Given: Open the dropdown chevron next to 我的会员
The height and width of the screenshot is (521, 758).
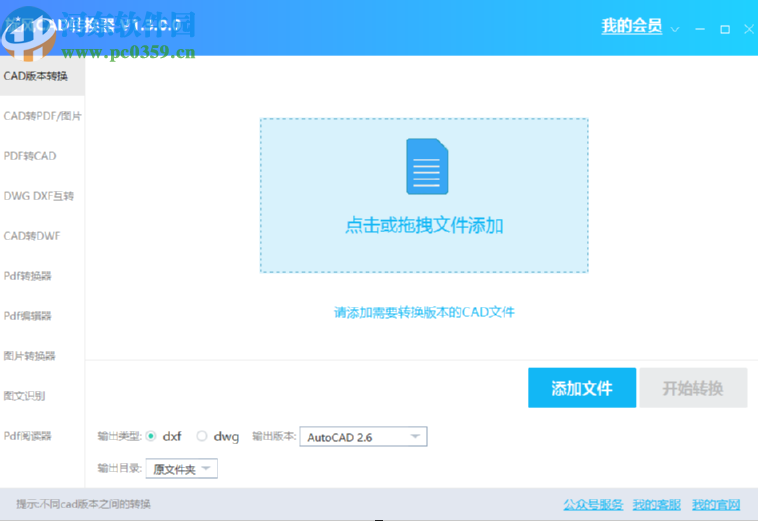Looking at the screenshot, I should pos(675,29).
